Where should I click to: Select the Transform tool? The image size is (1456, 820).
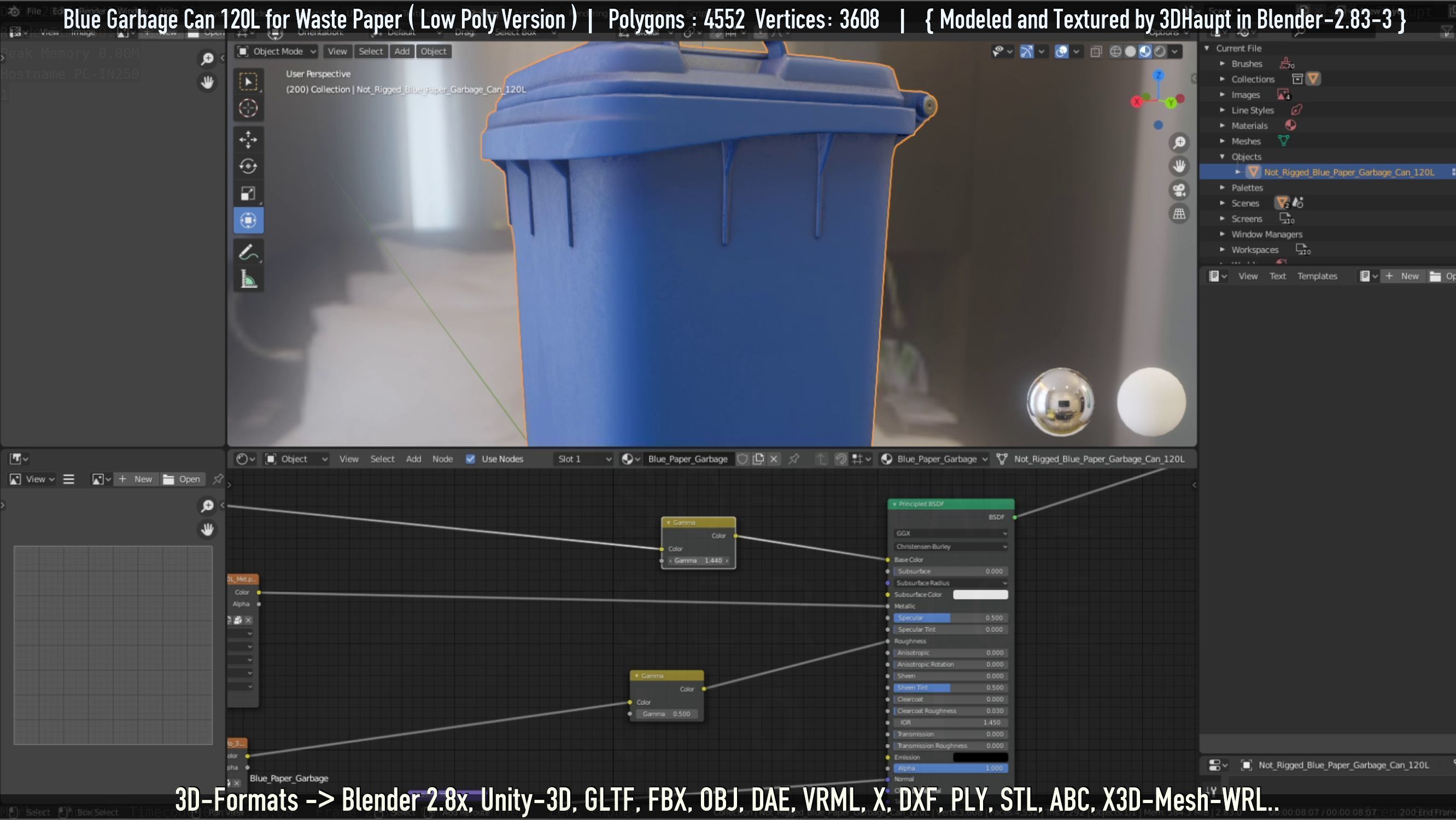click(248, 220)
